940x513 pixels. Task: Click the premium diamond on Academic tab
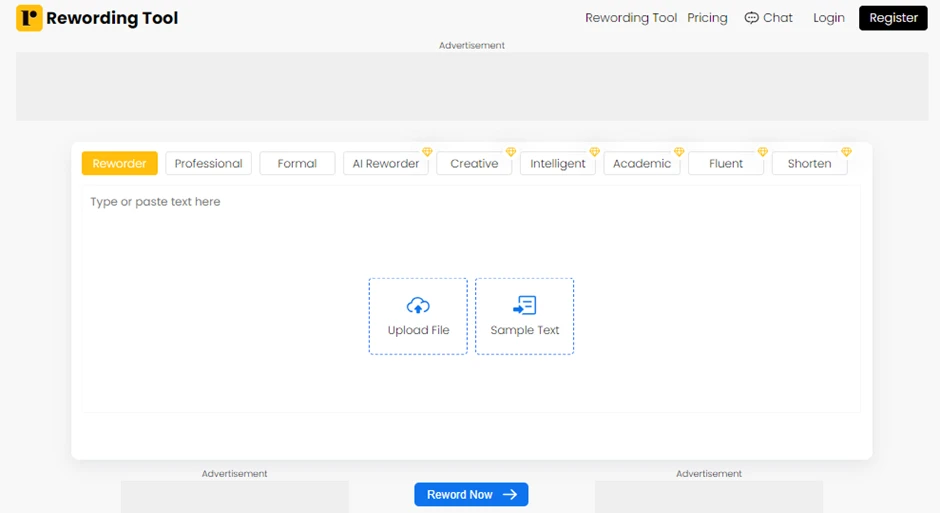[x=679, y=153]
